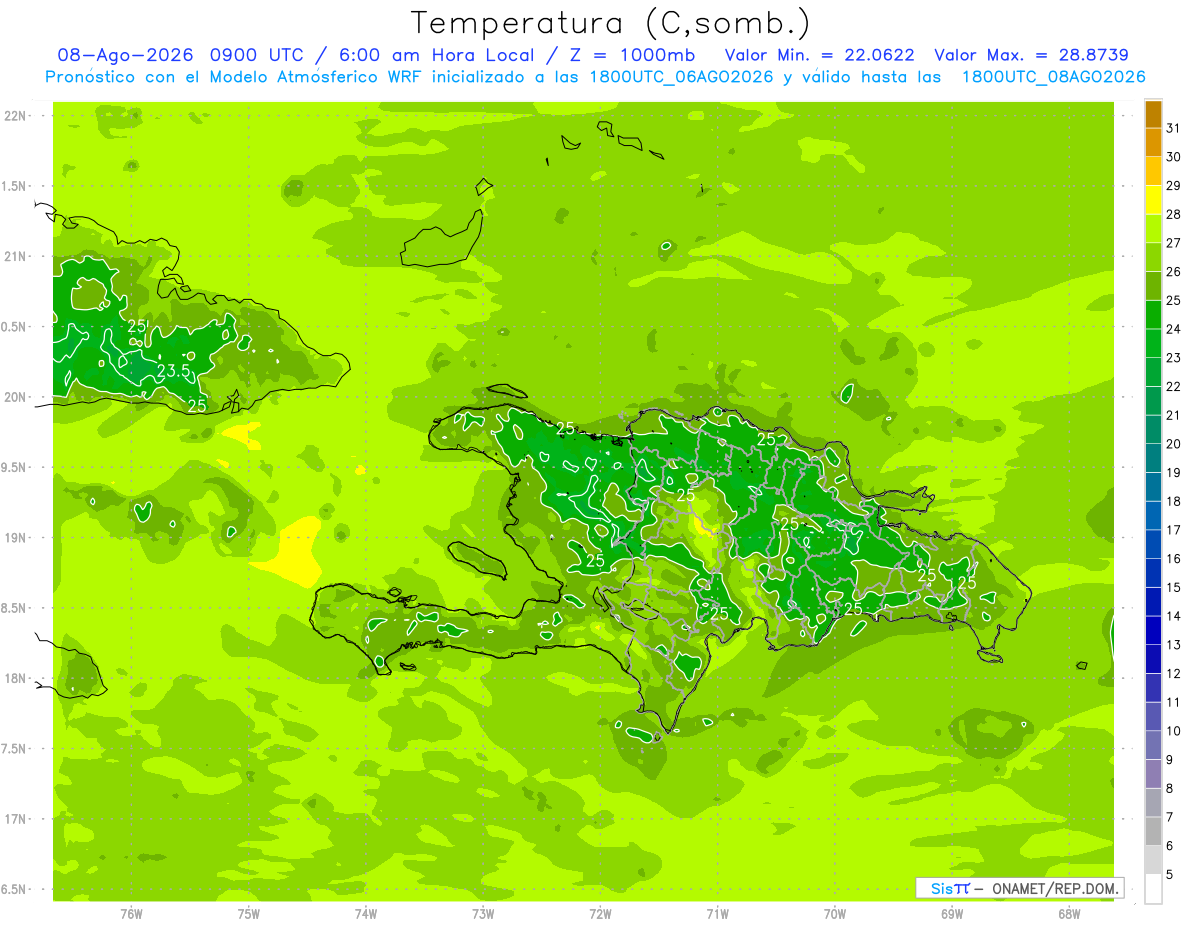Click the colorbar label "15"
The image size is (1200, 927).
(x=1174, y=587)
